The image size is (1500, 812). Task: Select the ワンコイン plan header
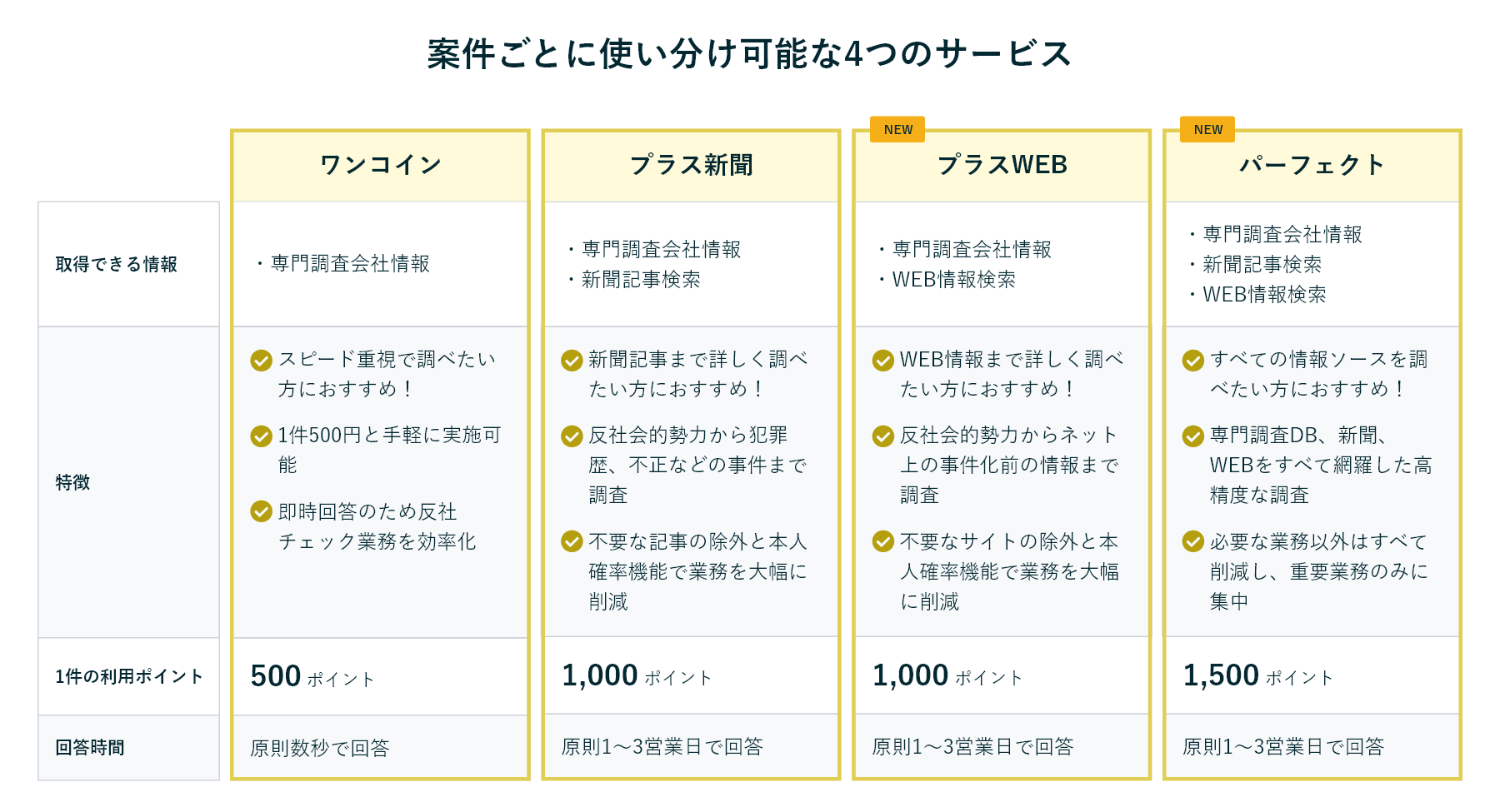pos(380,166)
